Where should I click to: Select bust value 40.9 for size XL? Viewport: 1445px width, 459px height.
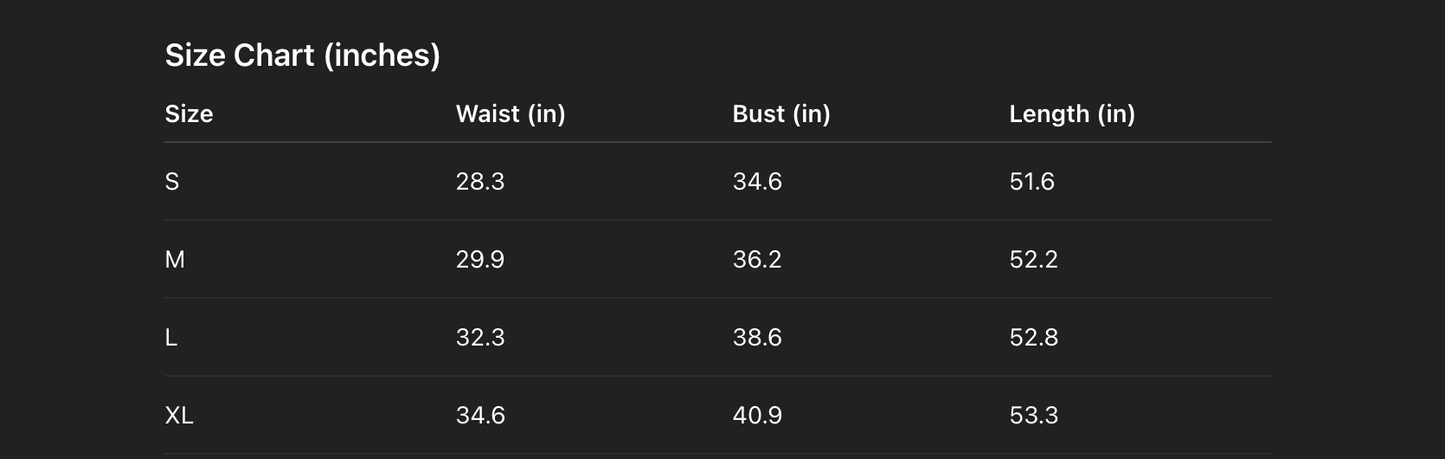[x=757, y=416]
